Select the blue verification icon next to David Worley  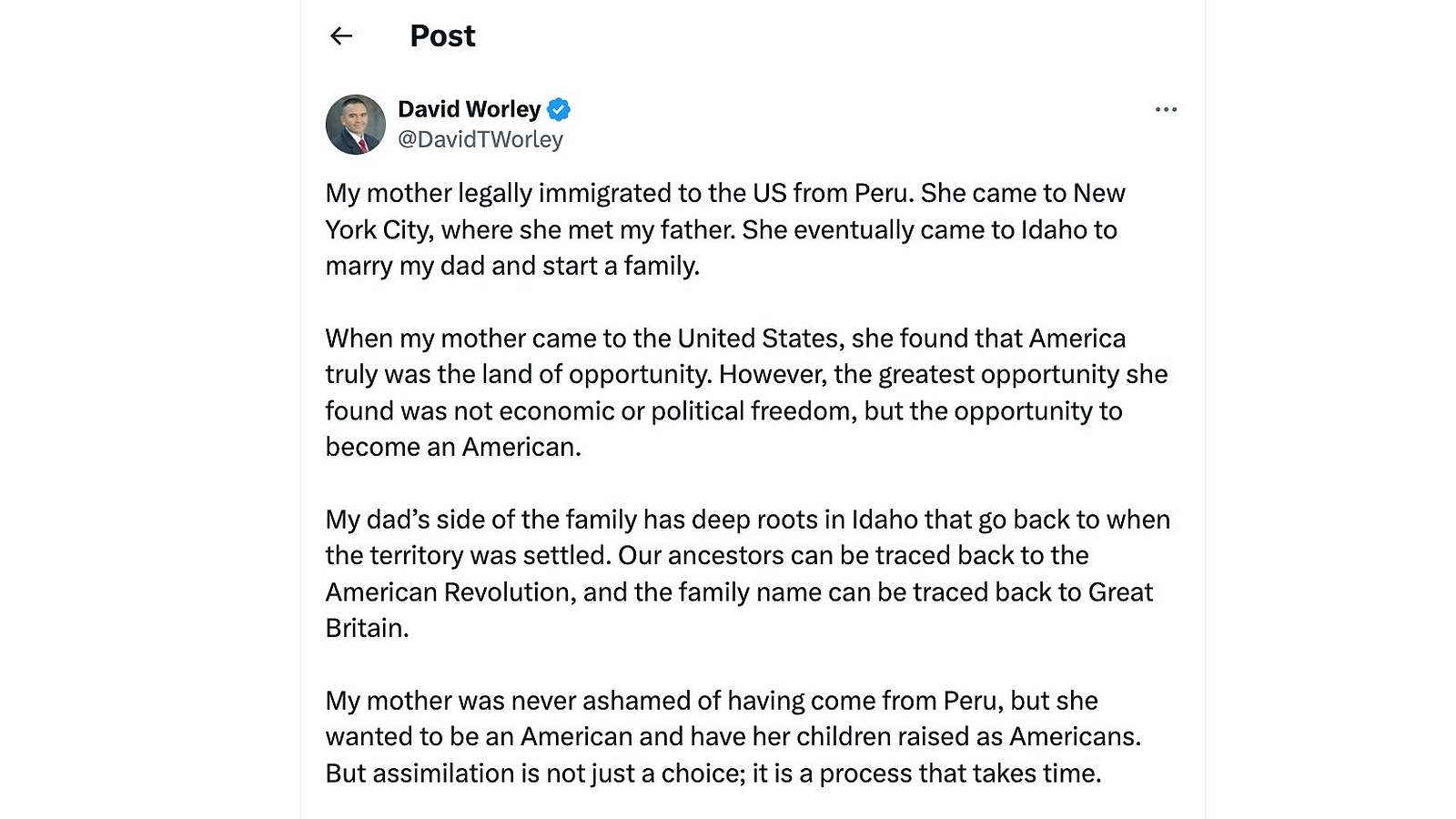(x=558, y=108)
